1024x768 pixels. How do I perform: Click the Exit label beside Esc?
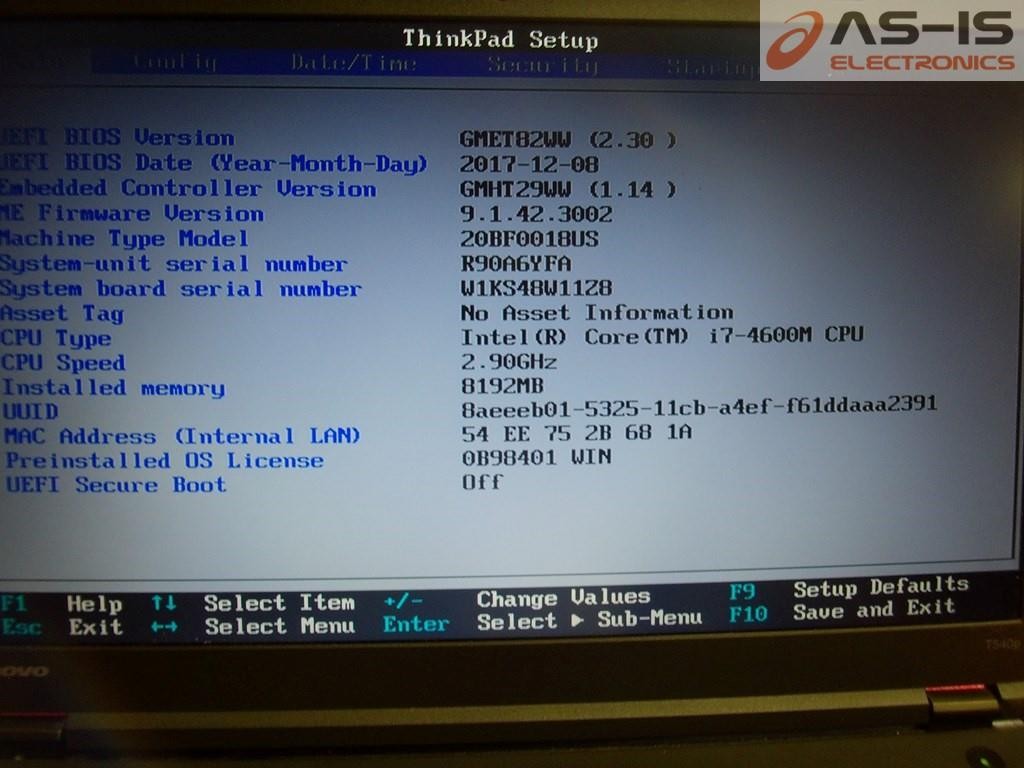[96, 627]
